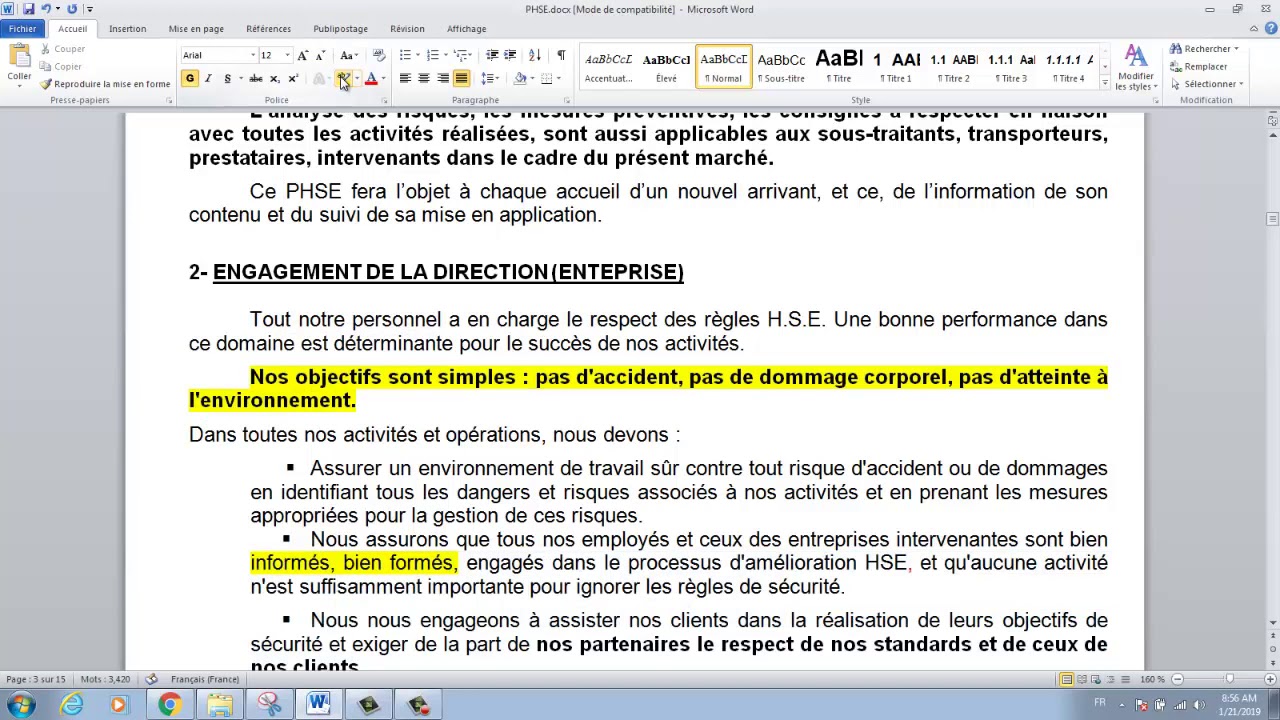Switch to Affichage tab

466,29
